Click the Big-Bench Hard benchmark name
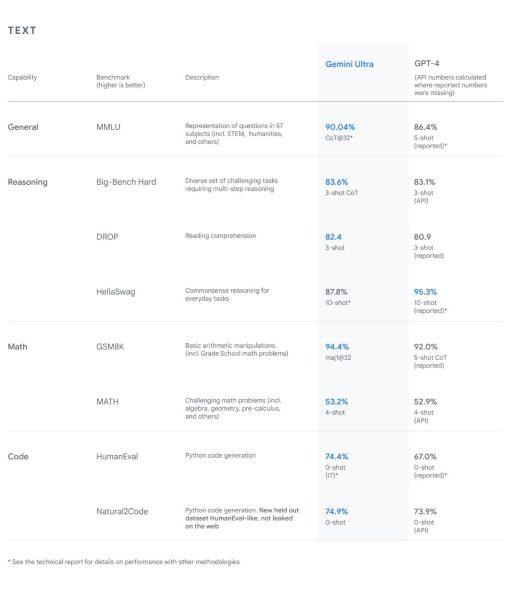Image resolution: width=511 pixels, height=600 pixels. tap(126, 182)
